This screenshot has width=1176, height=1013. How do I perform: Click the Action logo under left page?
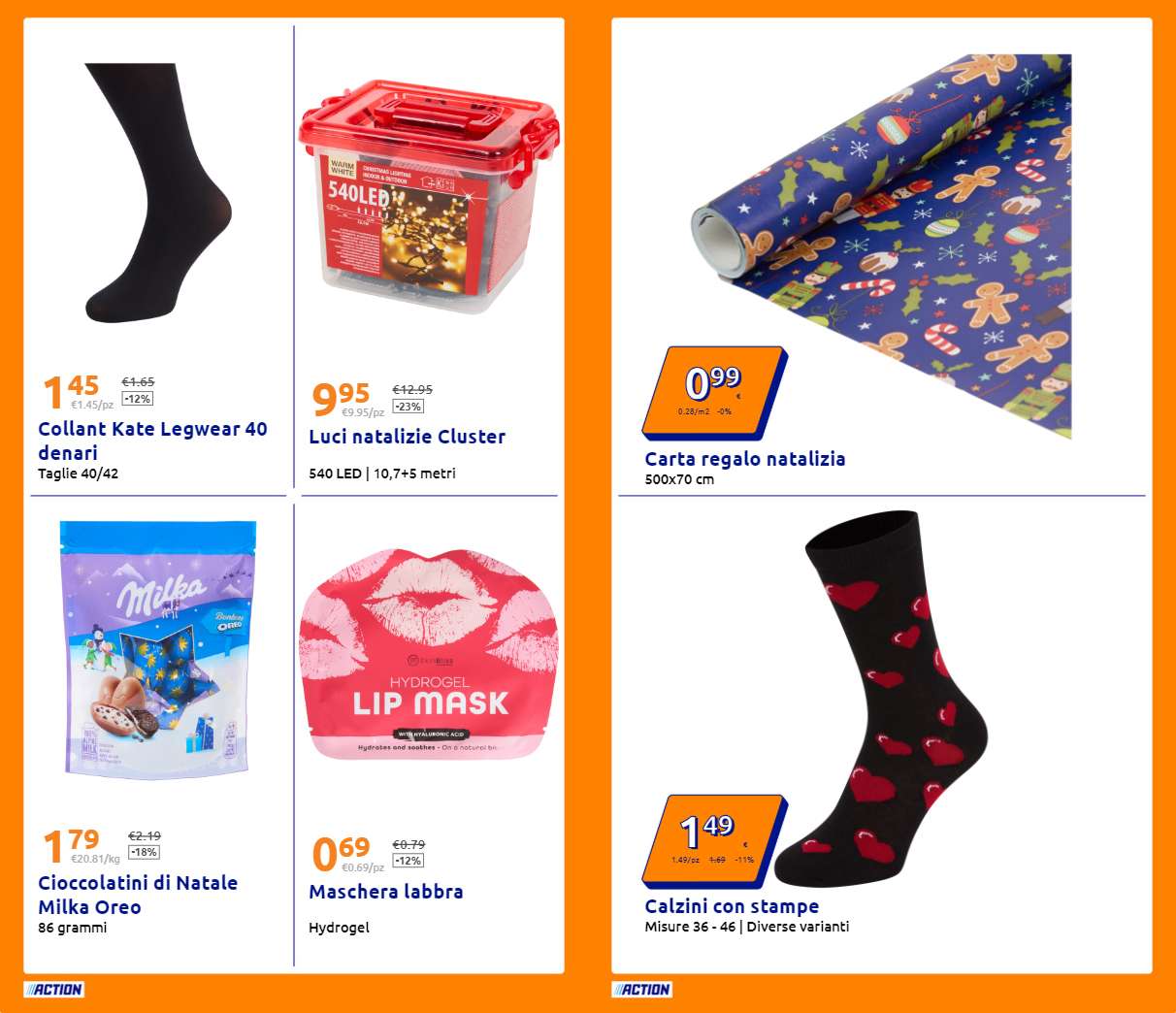(54, 990)
